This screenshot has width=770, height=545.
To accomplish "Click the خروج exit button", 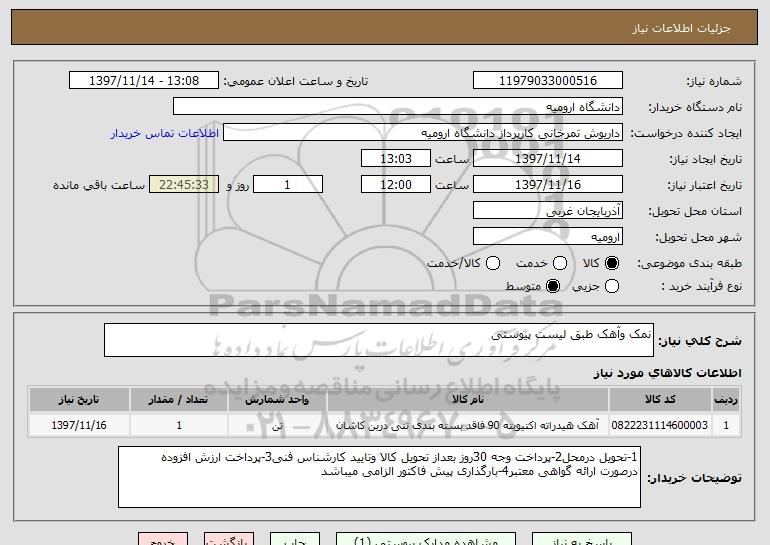I will (x=163, y=539).
